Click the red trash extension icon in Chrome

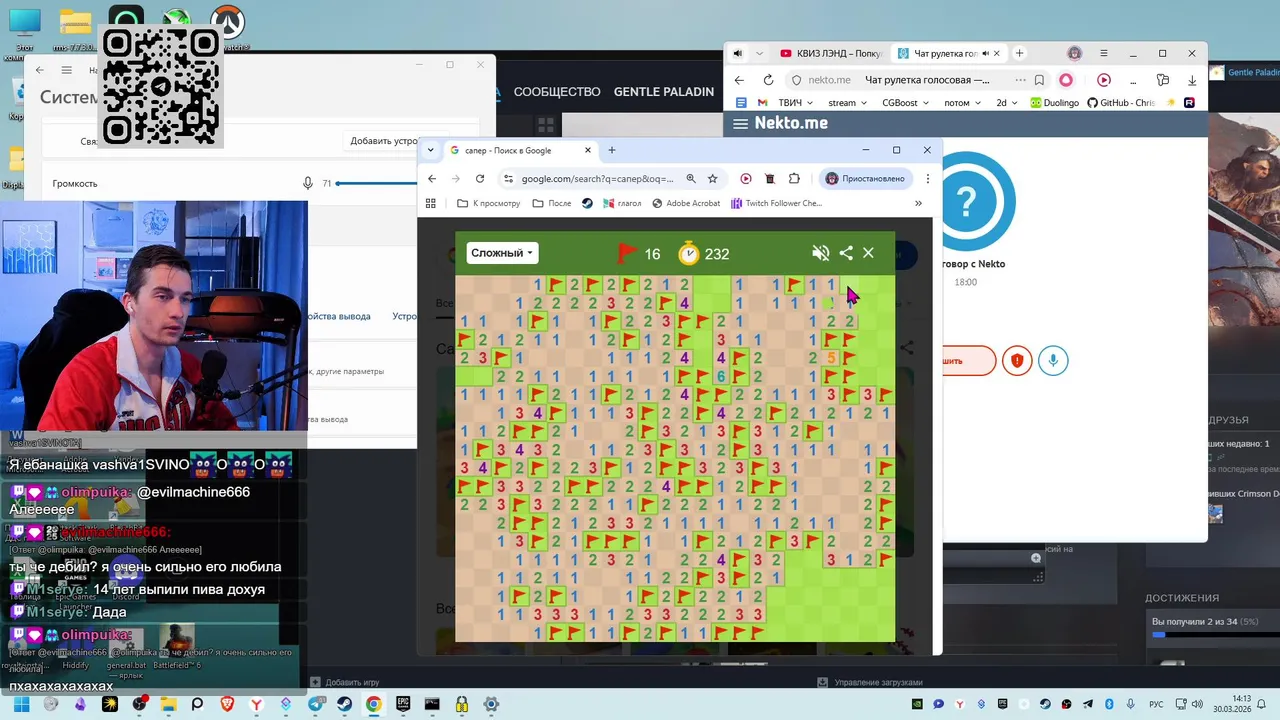click(770, 179)
